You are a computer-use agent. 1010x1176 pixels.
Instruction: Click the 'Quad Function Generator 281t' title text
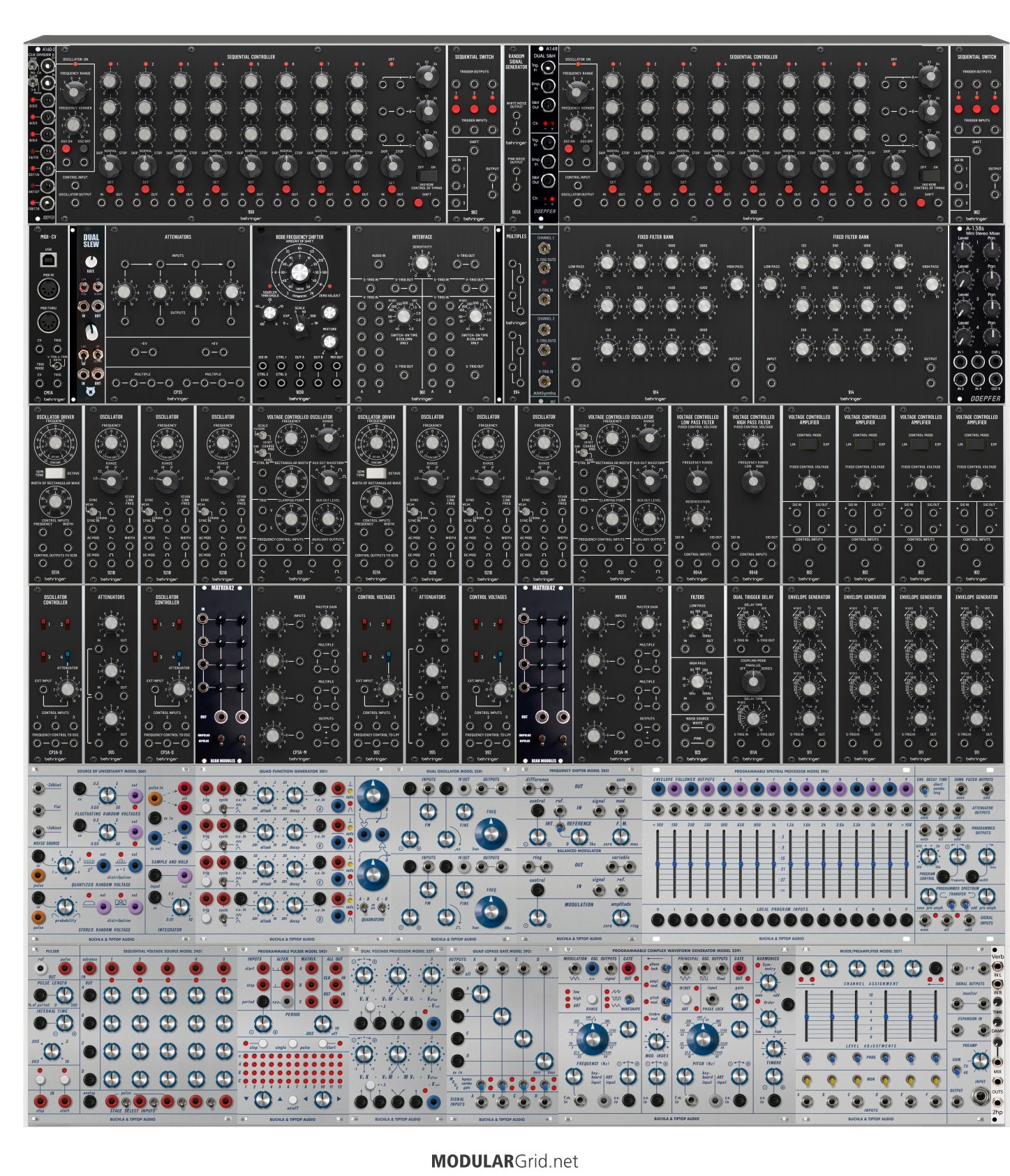coord(293,771)
